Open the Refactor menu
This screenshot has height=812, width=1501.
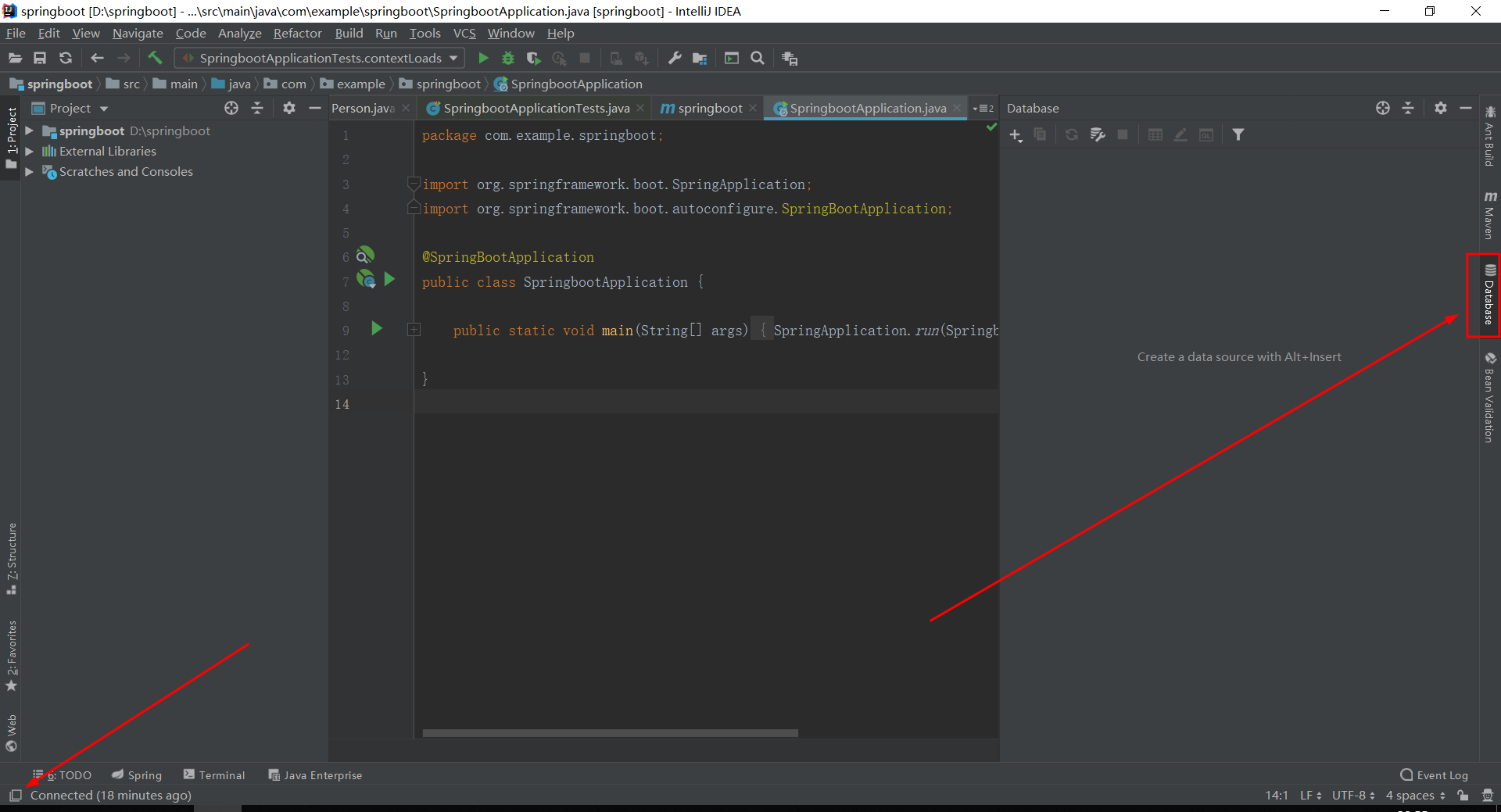click(x=297, y=33)
